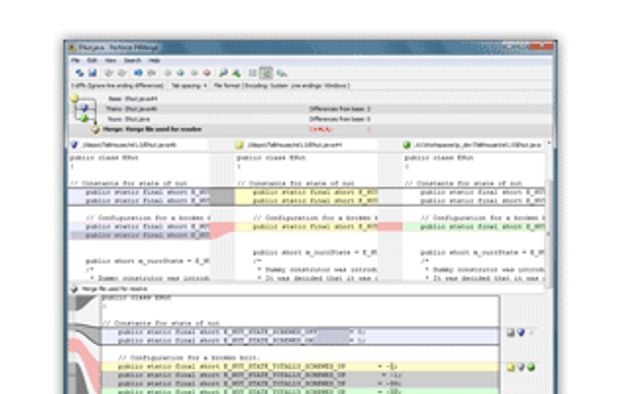This screenshot has width=618, height=394.
Task: Save the merge file with disk icon
Action: coord(93,73)
